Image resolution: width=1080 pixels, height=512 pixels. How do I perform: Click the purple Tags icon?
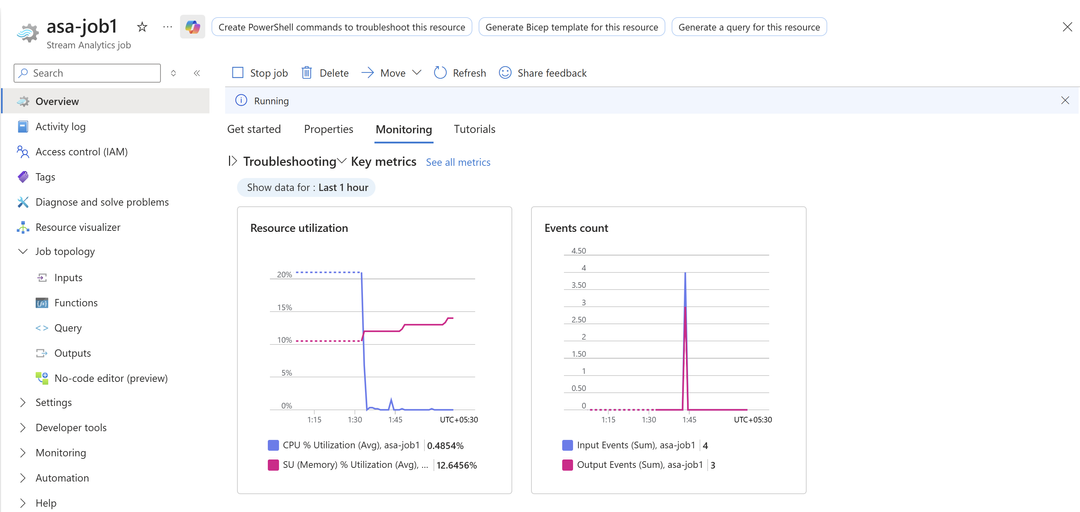[23, 177]
